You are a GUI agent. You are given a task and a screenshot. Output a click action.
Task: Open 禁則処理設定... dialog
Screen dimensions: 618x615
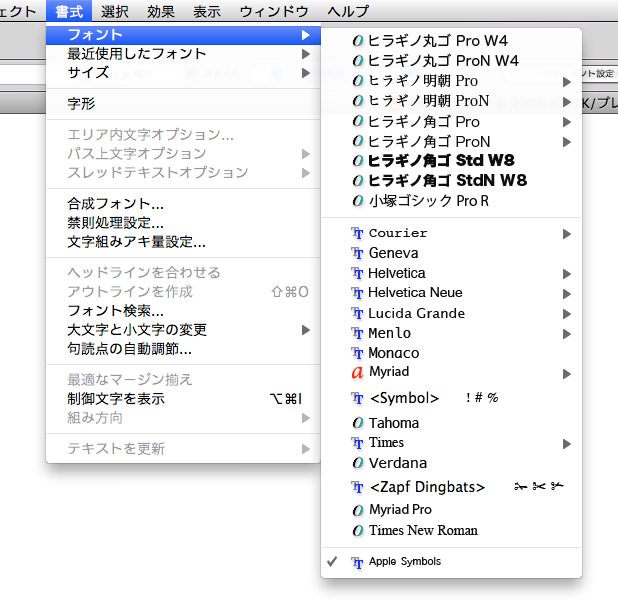click(183, 223)
